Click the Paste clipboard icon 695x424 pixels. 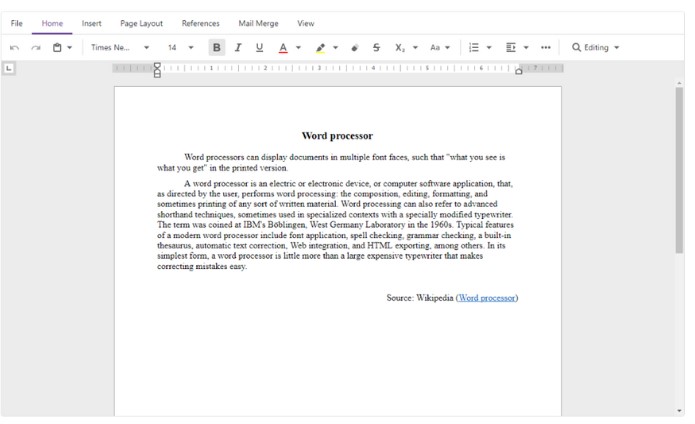pos(58,48)
